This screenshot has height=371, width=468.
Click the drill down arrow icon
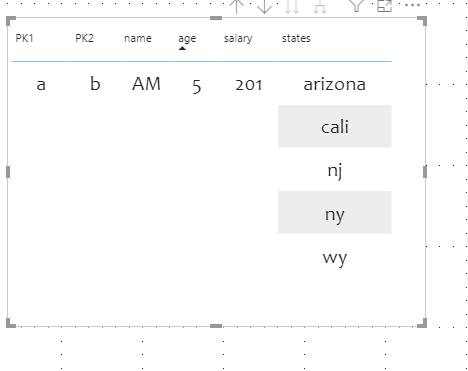264,6
